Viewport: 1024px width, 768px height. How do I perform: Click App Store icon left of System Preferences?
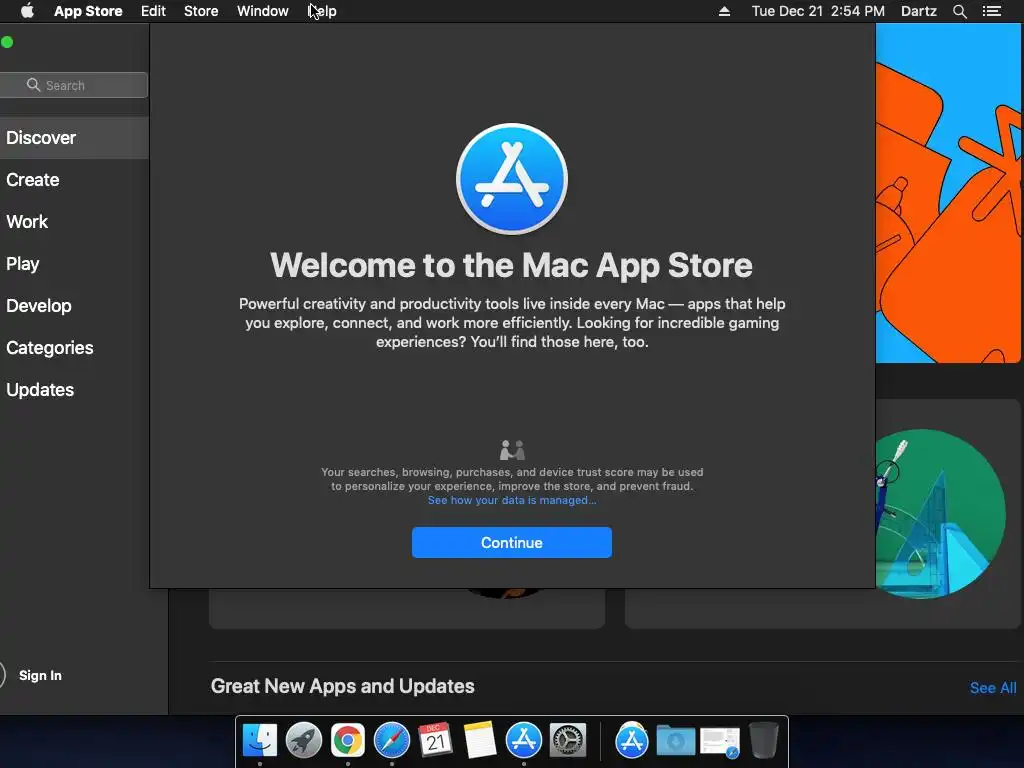coord(524,741)
